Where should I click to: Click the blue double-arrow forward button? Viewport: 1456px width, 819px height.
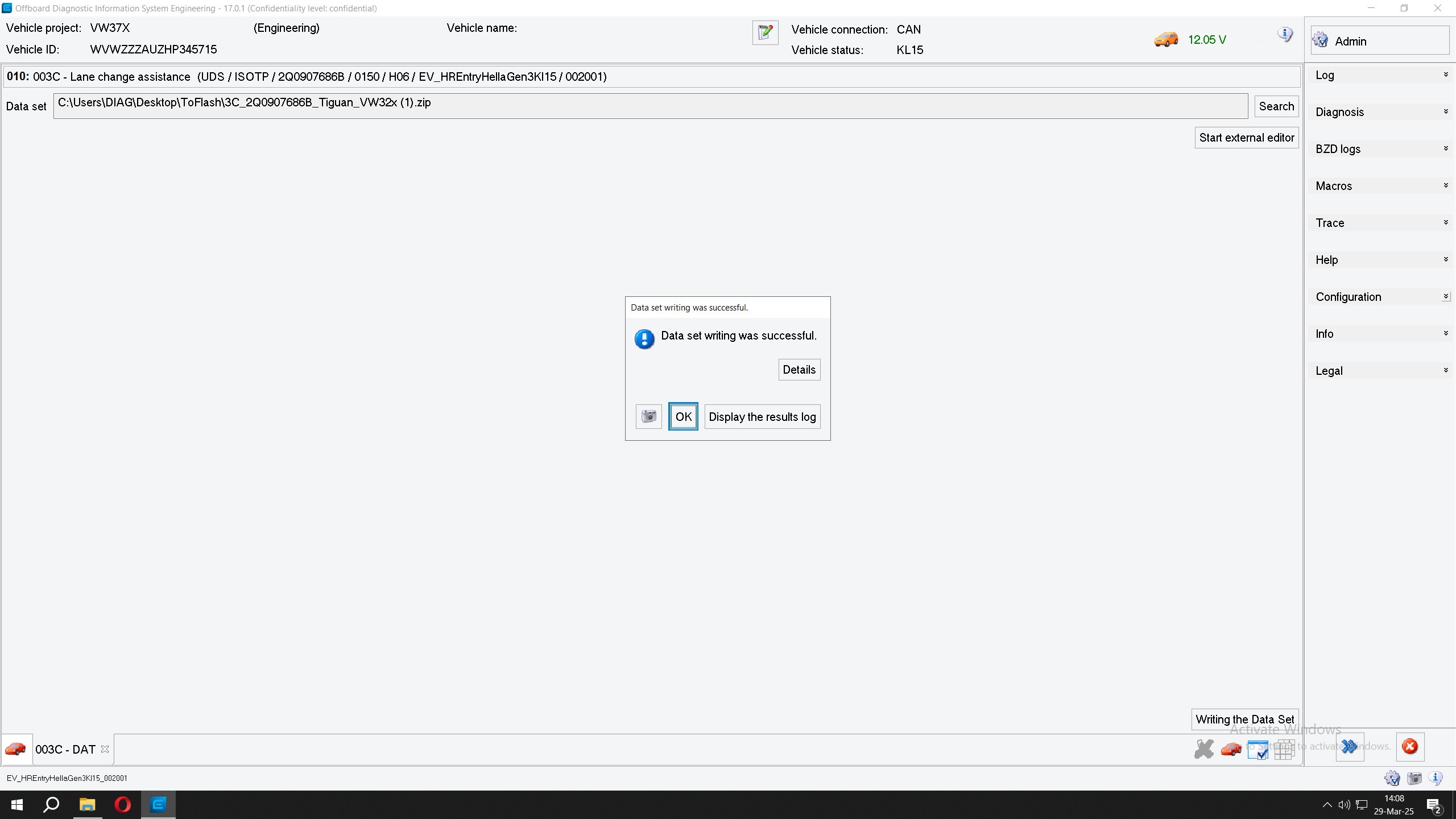[1349, 747]
